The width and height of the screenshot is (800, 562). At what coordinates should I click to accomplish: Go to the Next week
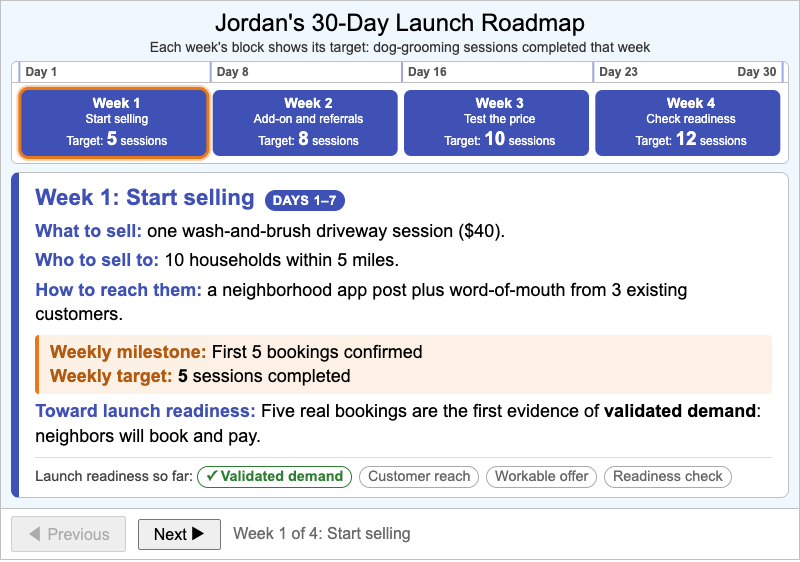179,534
